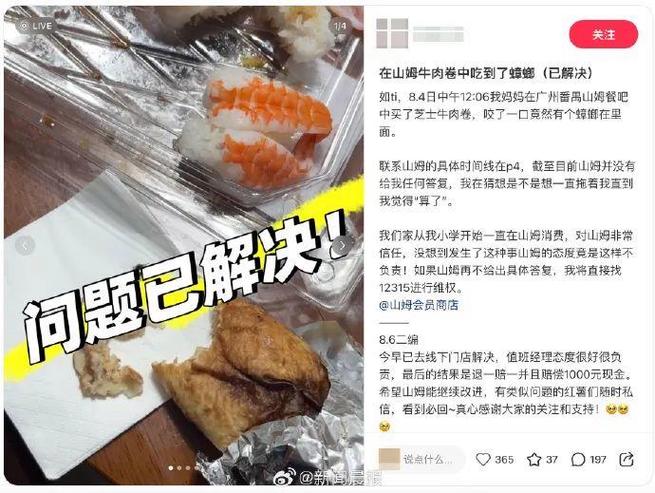Open the poster's avatar profile
This screenshot has width=655, height=493.
(392, 33)
